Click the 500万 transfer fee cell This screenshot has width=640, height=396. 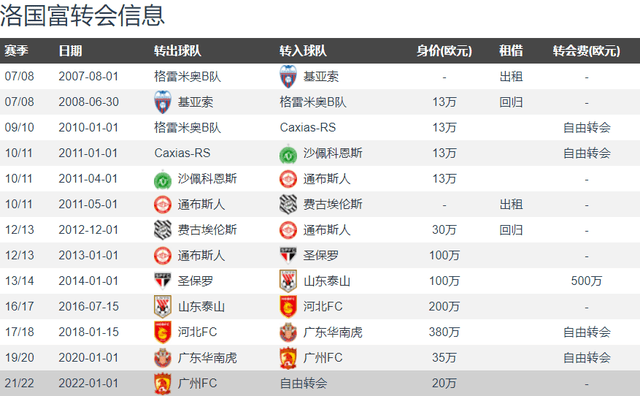click(587, 281)
